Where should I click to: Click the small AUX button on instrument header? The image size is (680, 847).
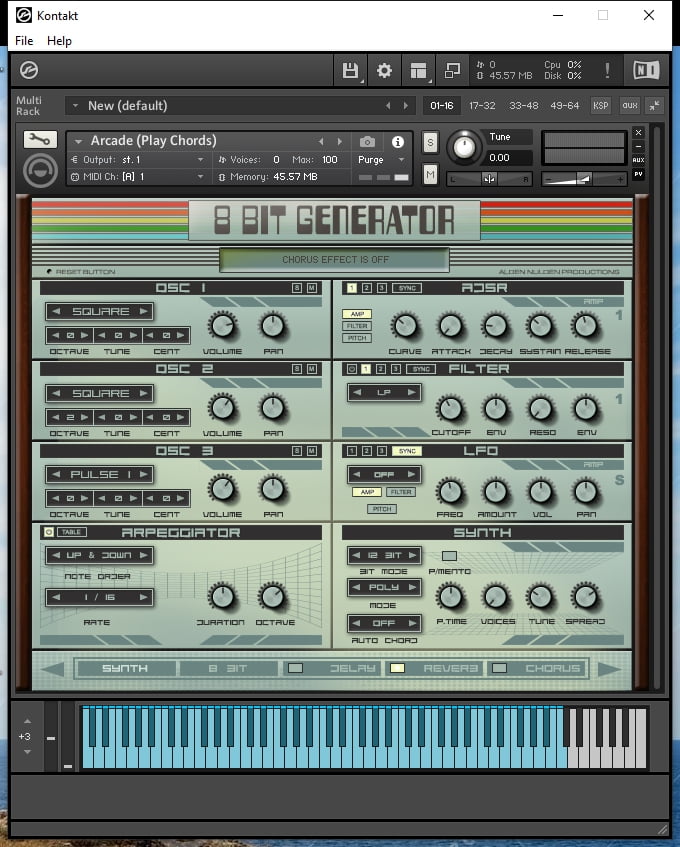(x=638, y=160)
